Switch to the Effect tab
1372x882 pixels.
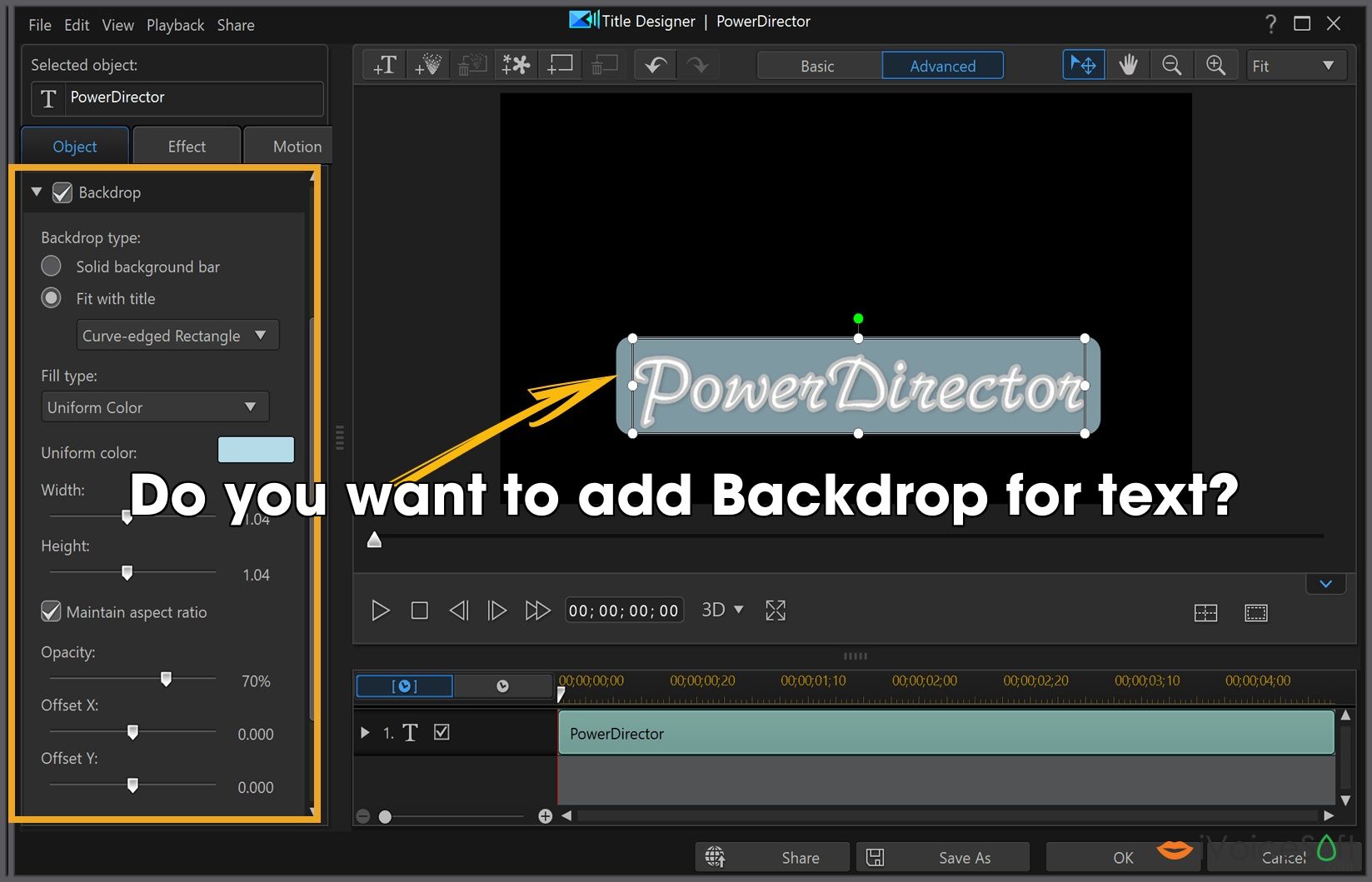pyautogui.click(x=187, y=146)
